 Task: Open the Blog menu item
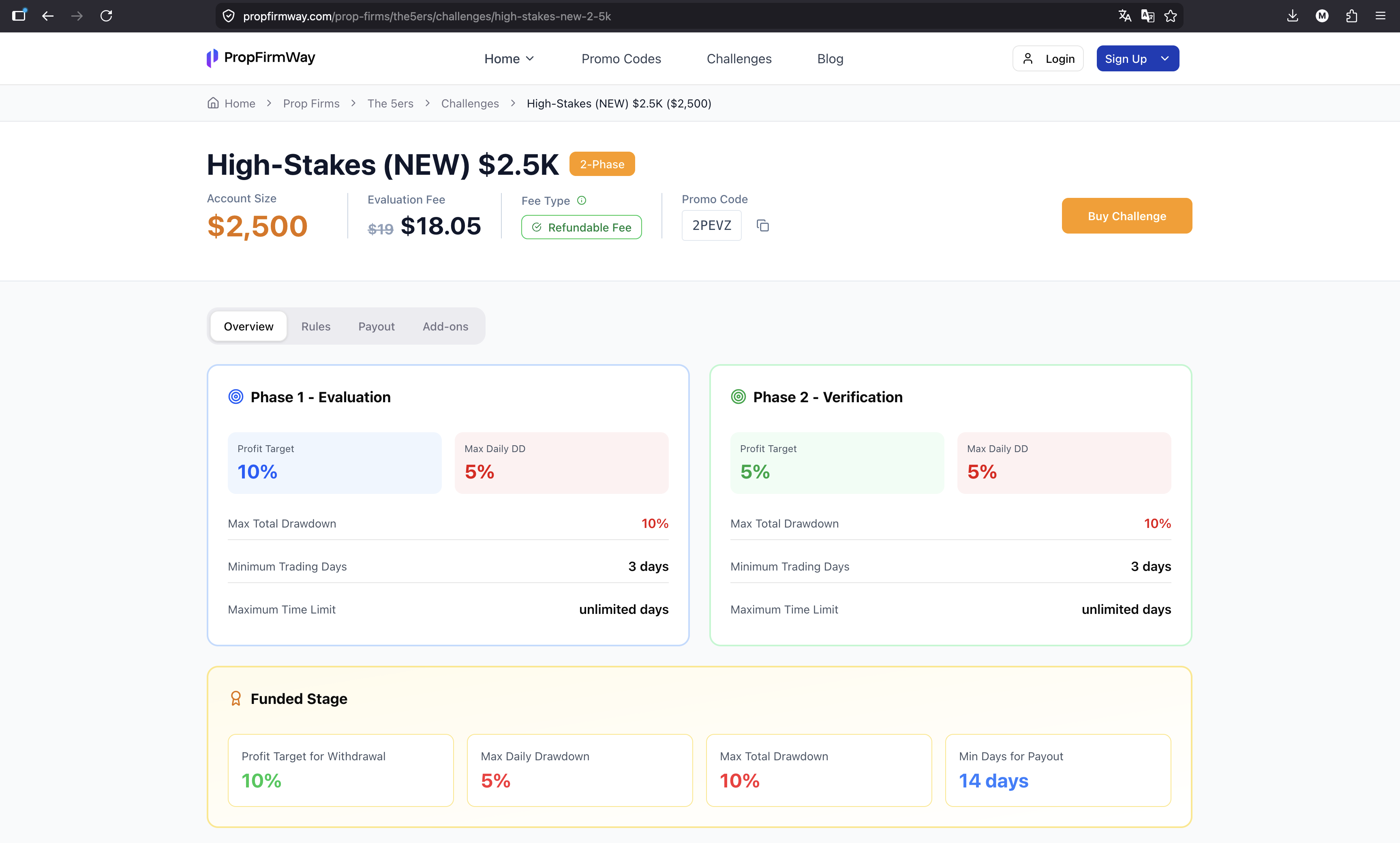[830, 58]
